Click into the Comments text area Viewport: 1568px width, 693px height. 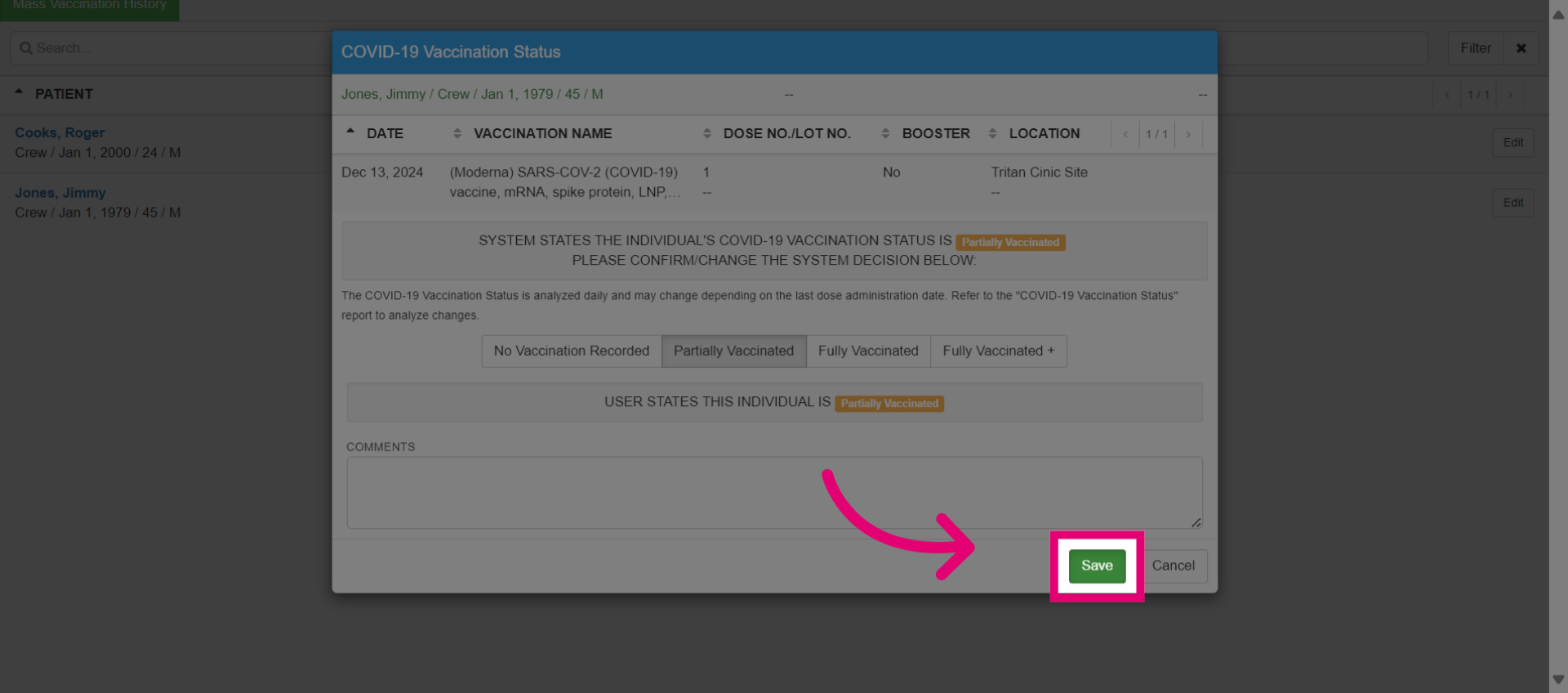(x=774, y=492)
